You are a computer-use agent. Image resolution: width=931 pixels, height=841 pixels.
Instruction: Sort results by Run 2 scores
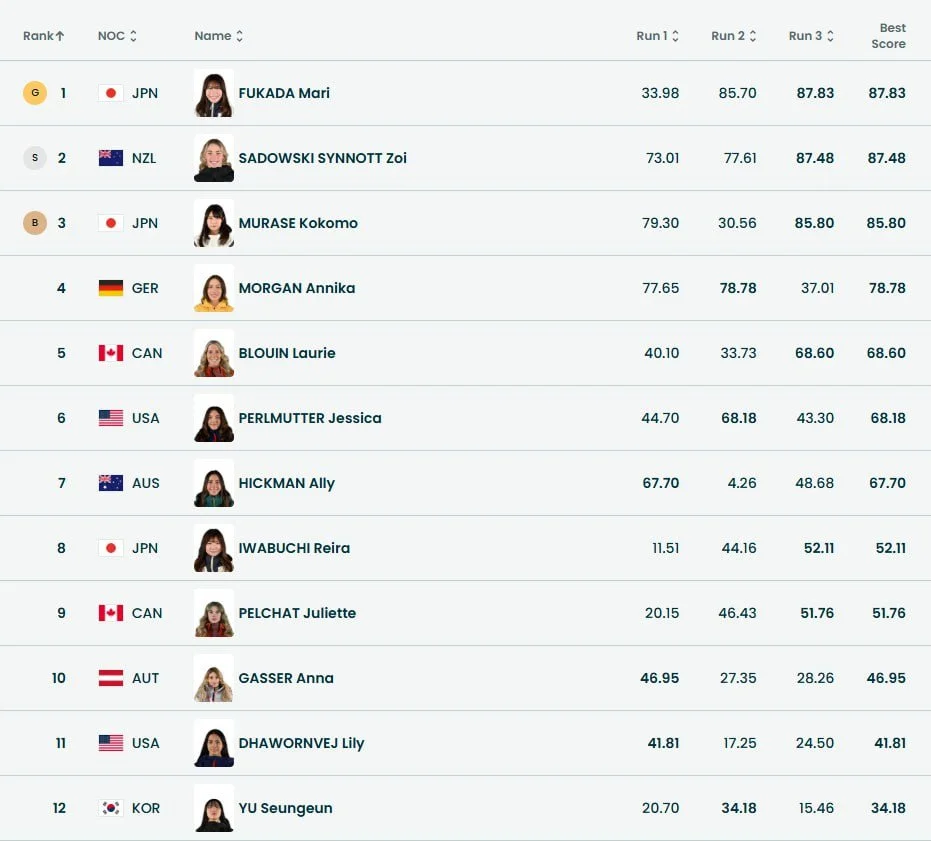733,36
